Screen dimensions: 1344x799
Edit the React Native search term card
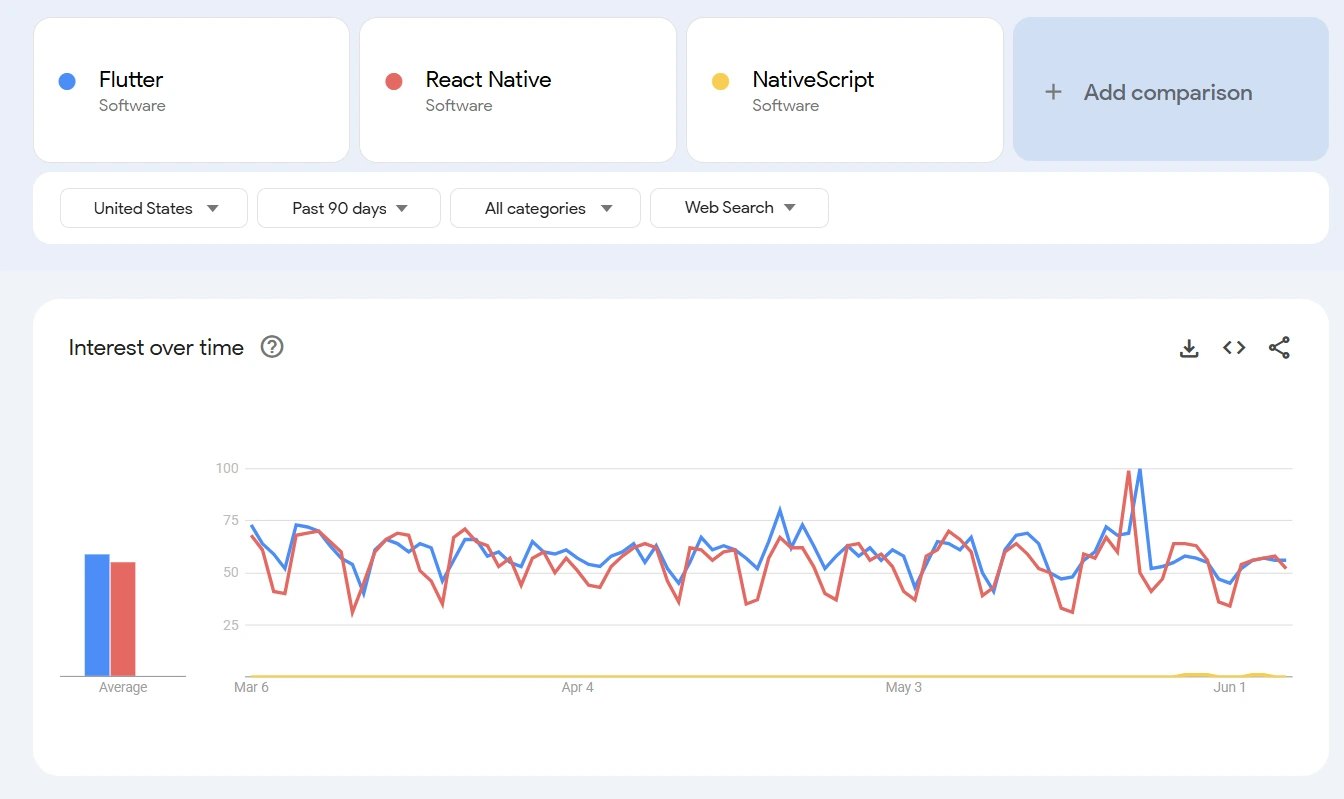[x=518, y=90]
